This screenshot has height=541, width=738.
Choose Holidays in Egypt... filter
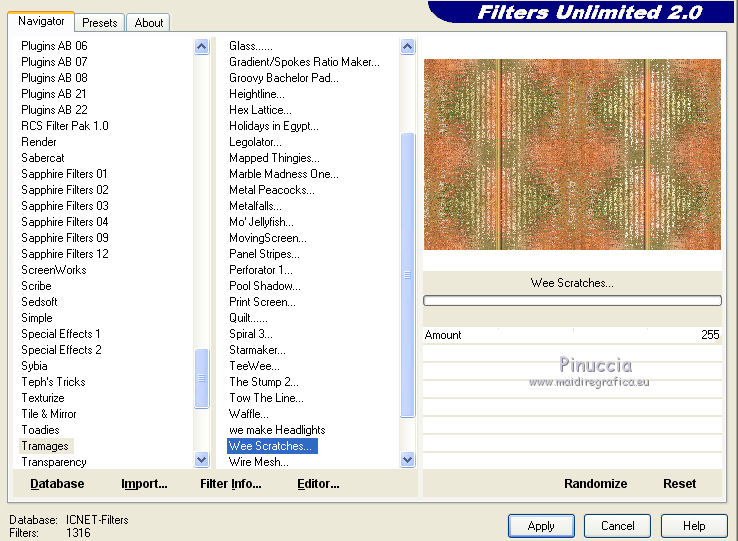pyautogui.click(x=273, y=126)
